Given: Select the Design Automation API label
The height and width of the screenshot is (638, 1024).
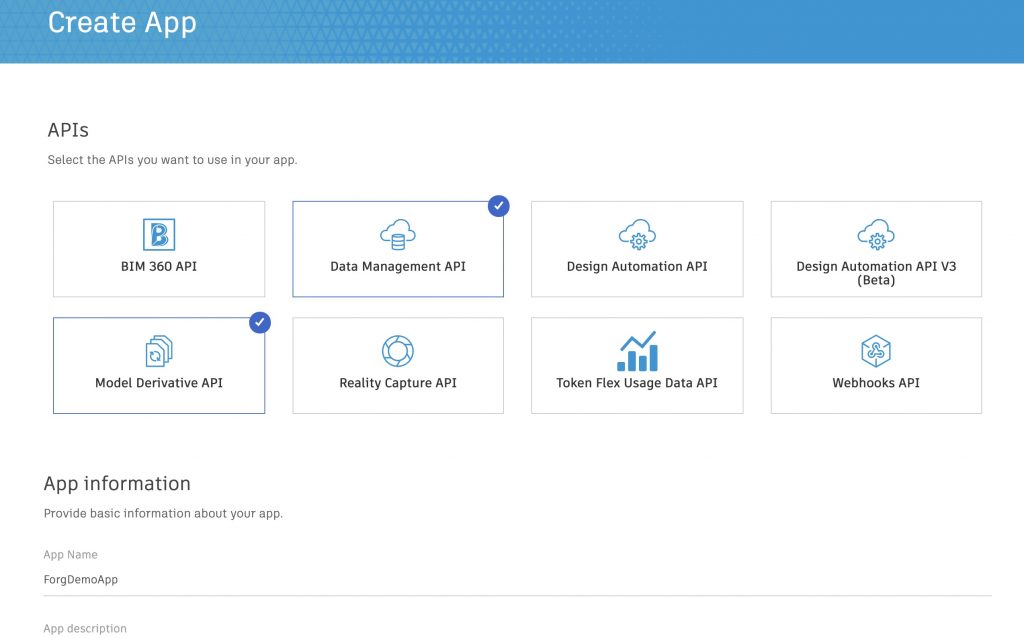Looking at the screenshot, I should point(637,266).
